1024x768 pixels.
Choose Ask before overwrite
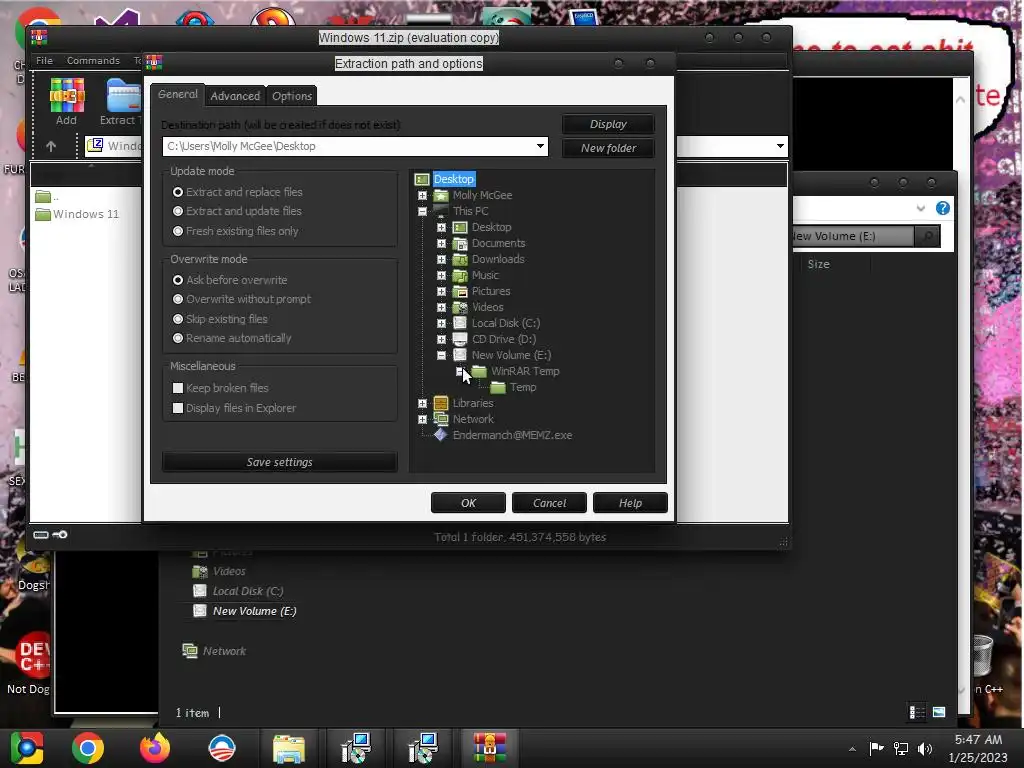coord(229,280)
